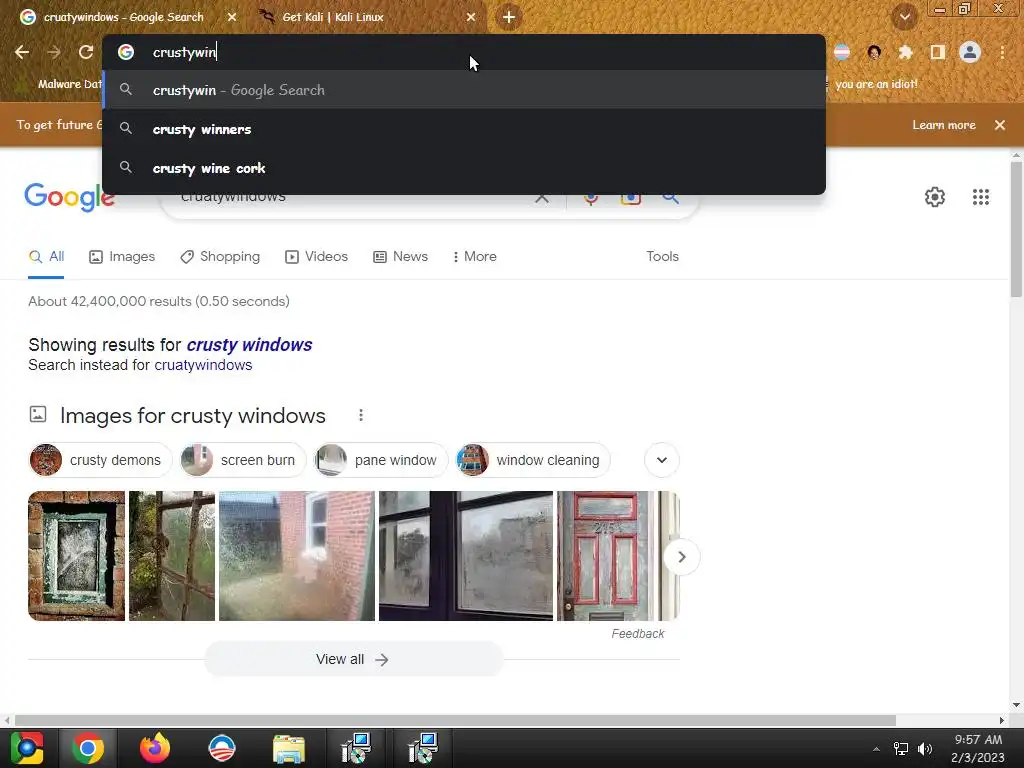Search instead for cruatywindows link

coord(203,365)
